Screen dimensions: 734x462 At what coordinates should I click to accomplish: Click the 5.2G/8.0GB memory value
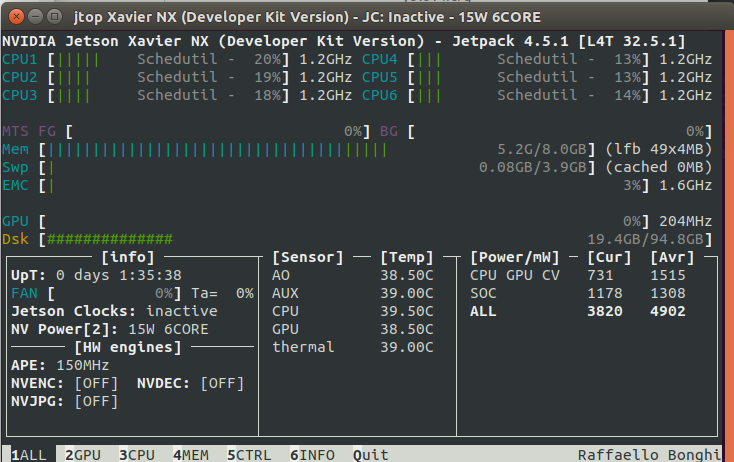click(542, 149)
